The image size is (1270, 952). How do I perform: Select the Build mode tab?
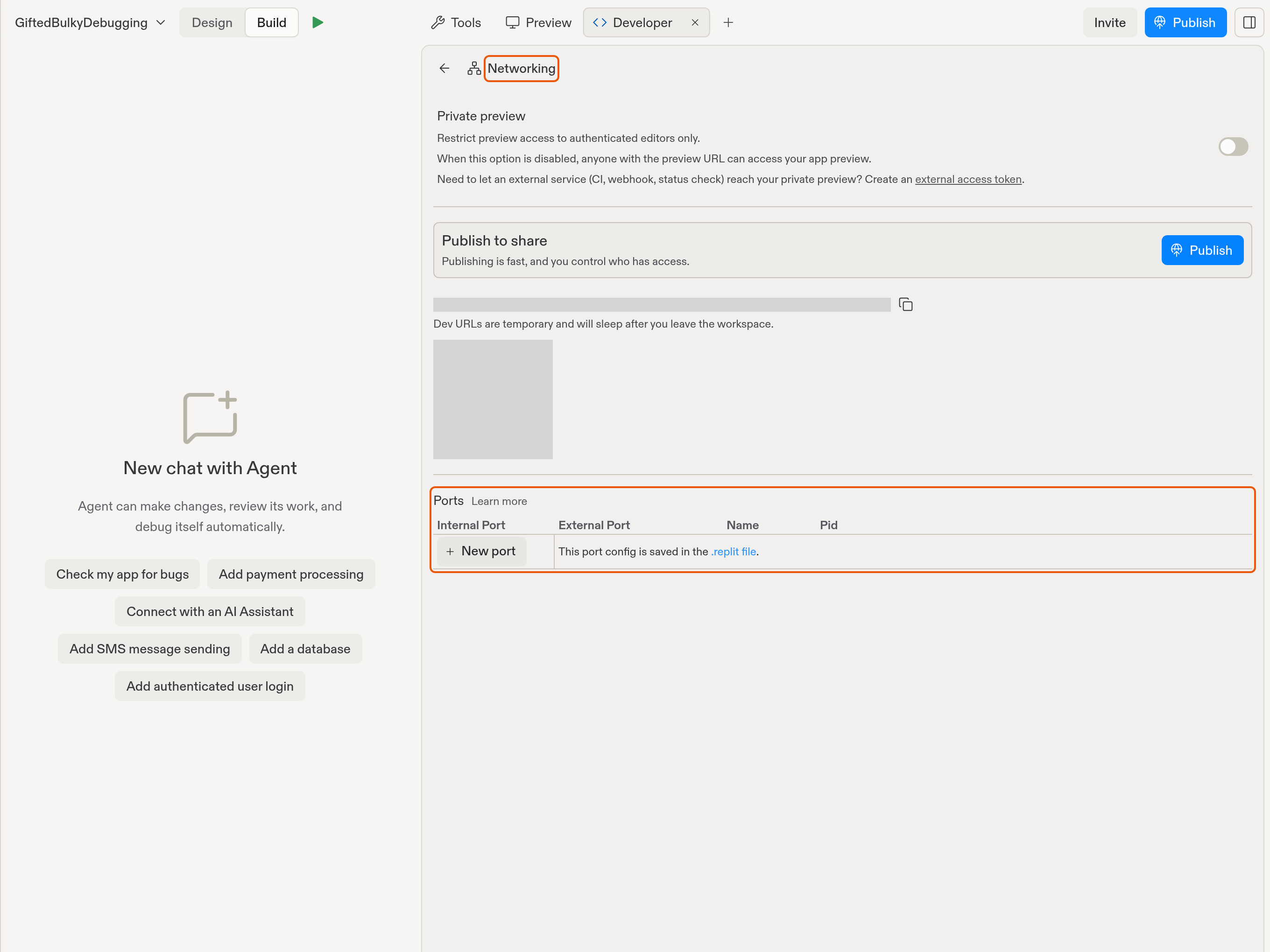coord(271,22)
